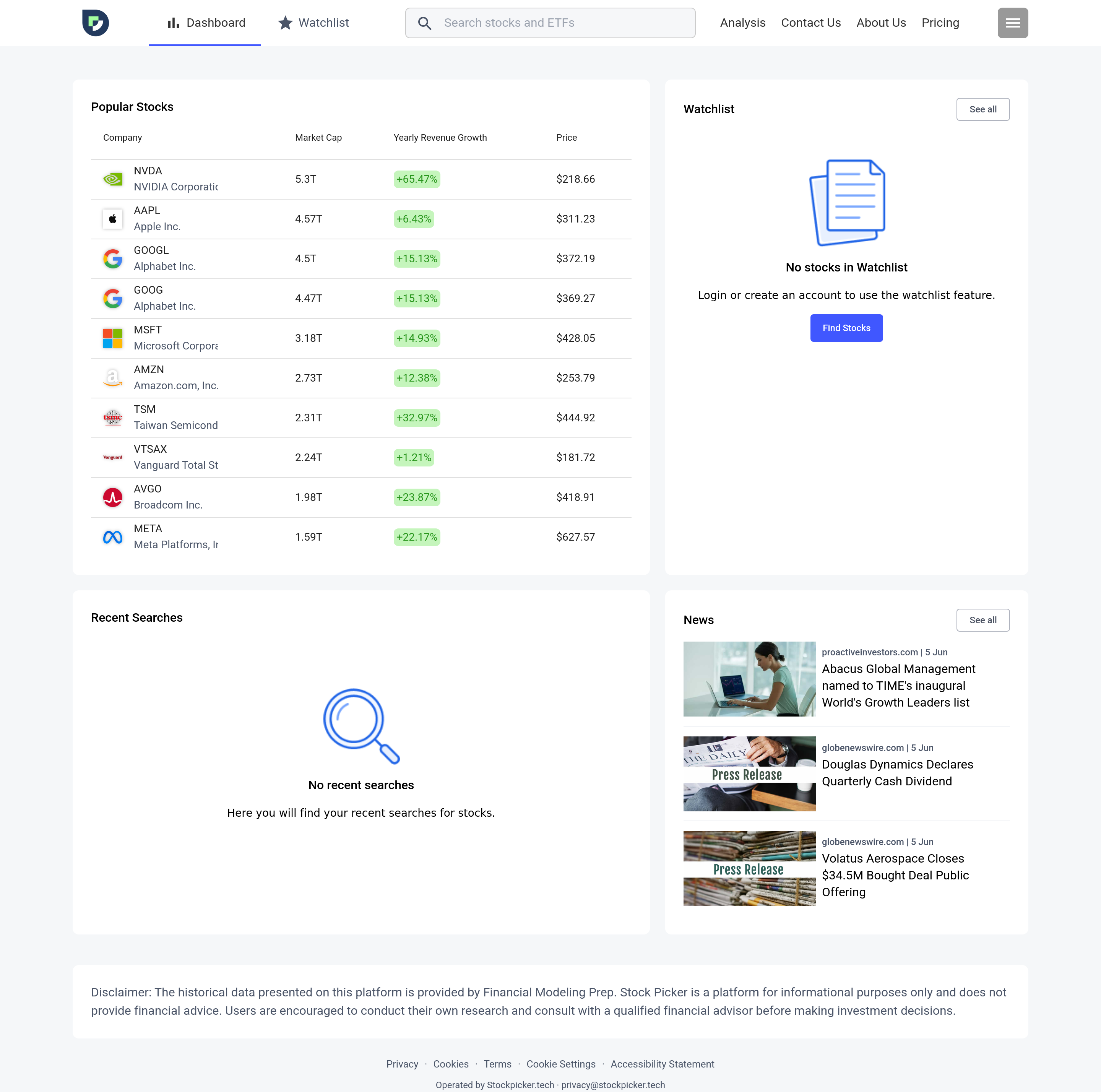The width and height of the screenshot is (1101, 1092).
Task: Click the Google logo in GOOG row
Action: [113, 299]
